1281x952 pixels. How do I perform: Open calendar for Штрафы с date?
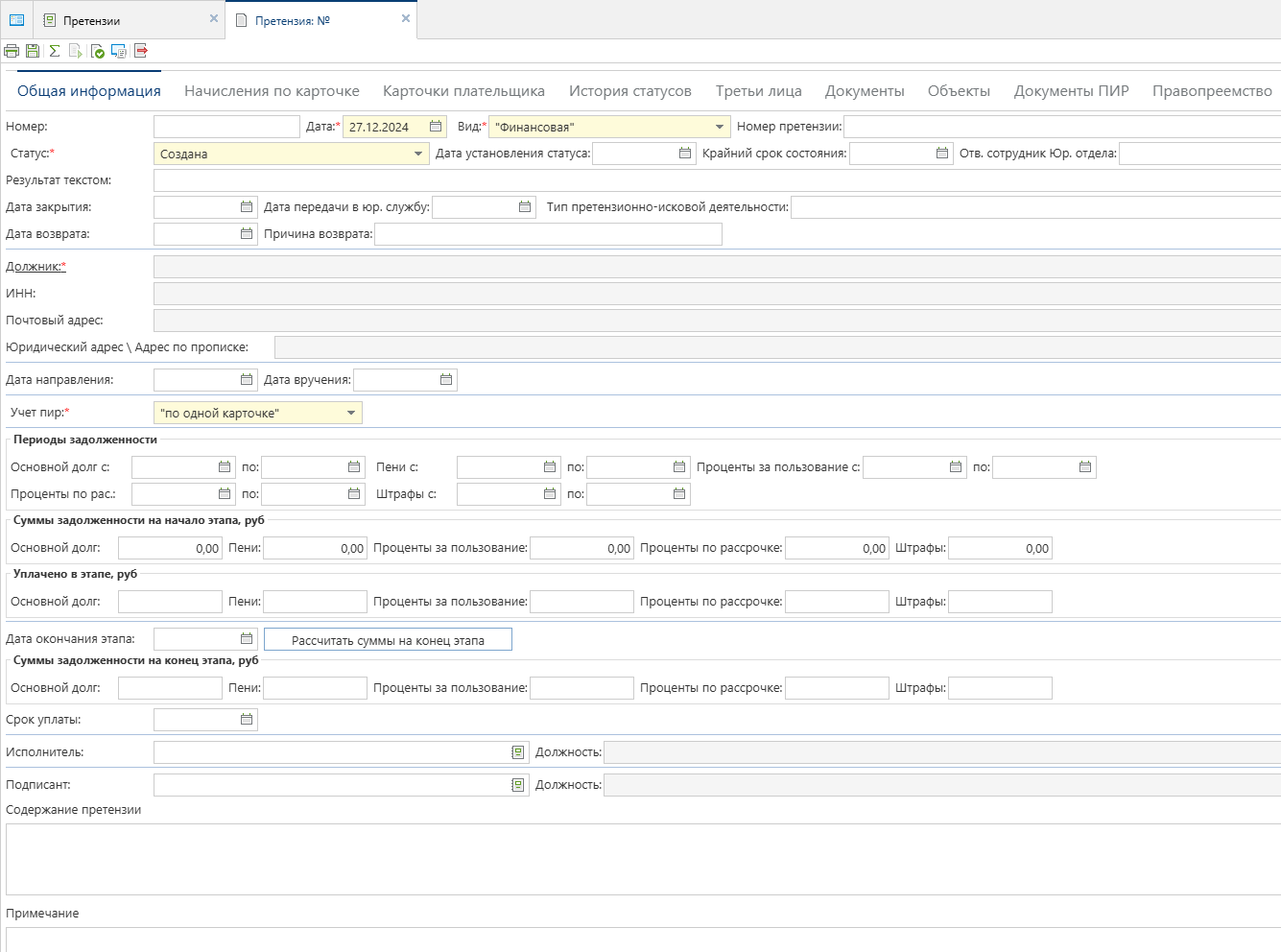point(550,494)
